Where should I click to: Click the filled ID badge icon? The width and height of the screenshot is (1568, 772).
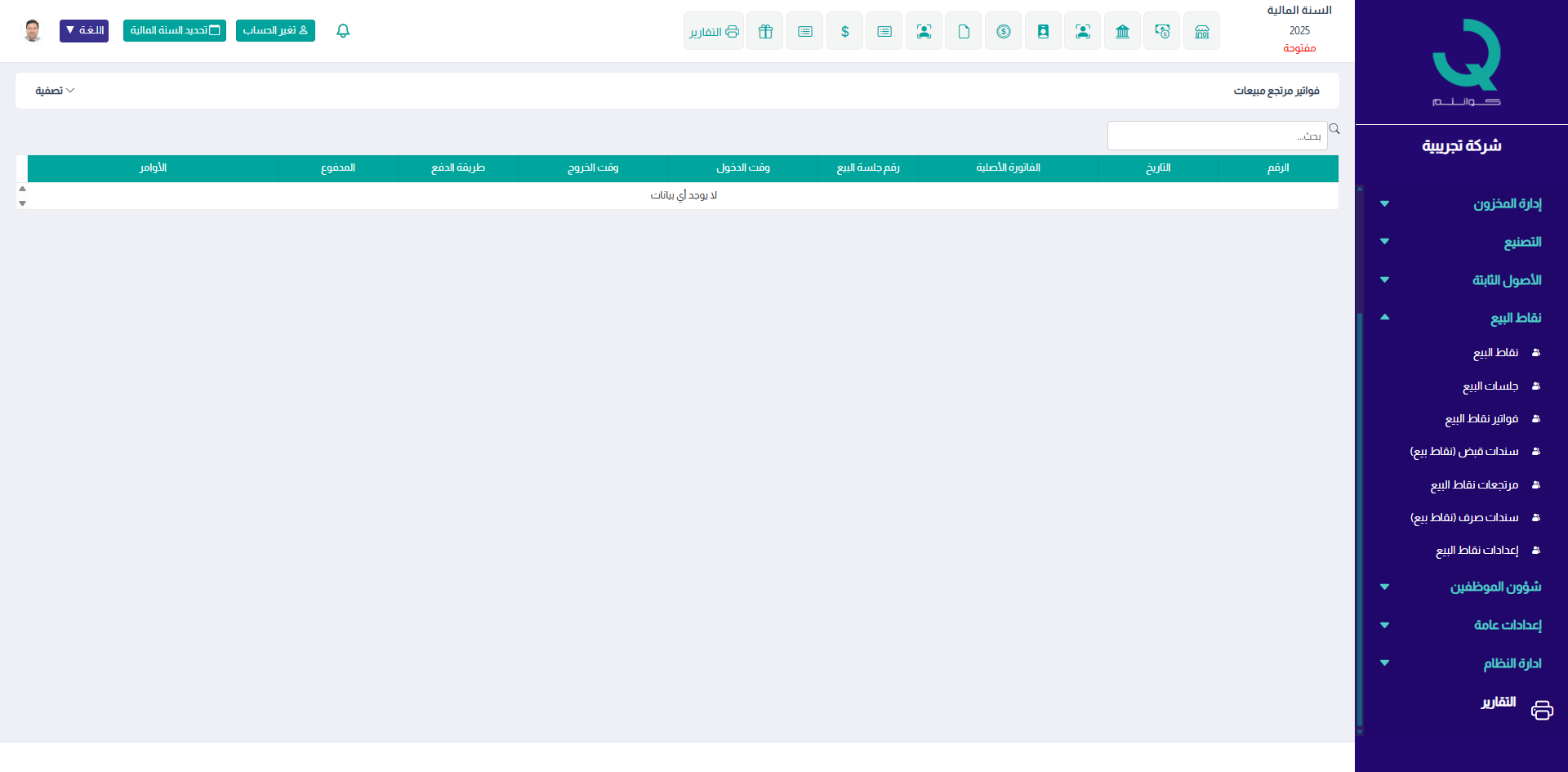click(1043, 32)
